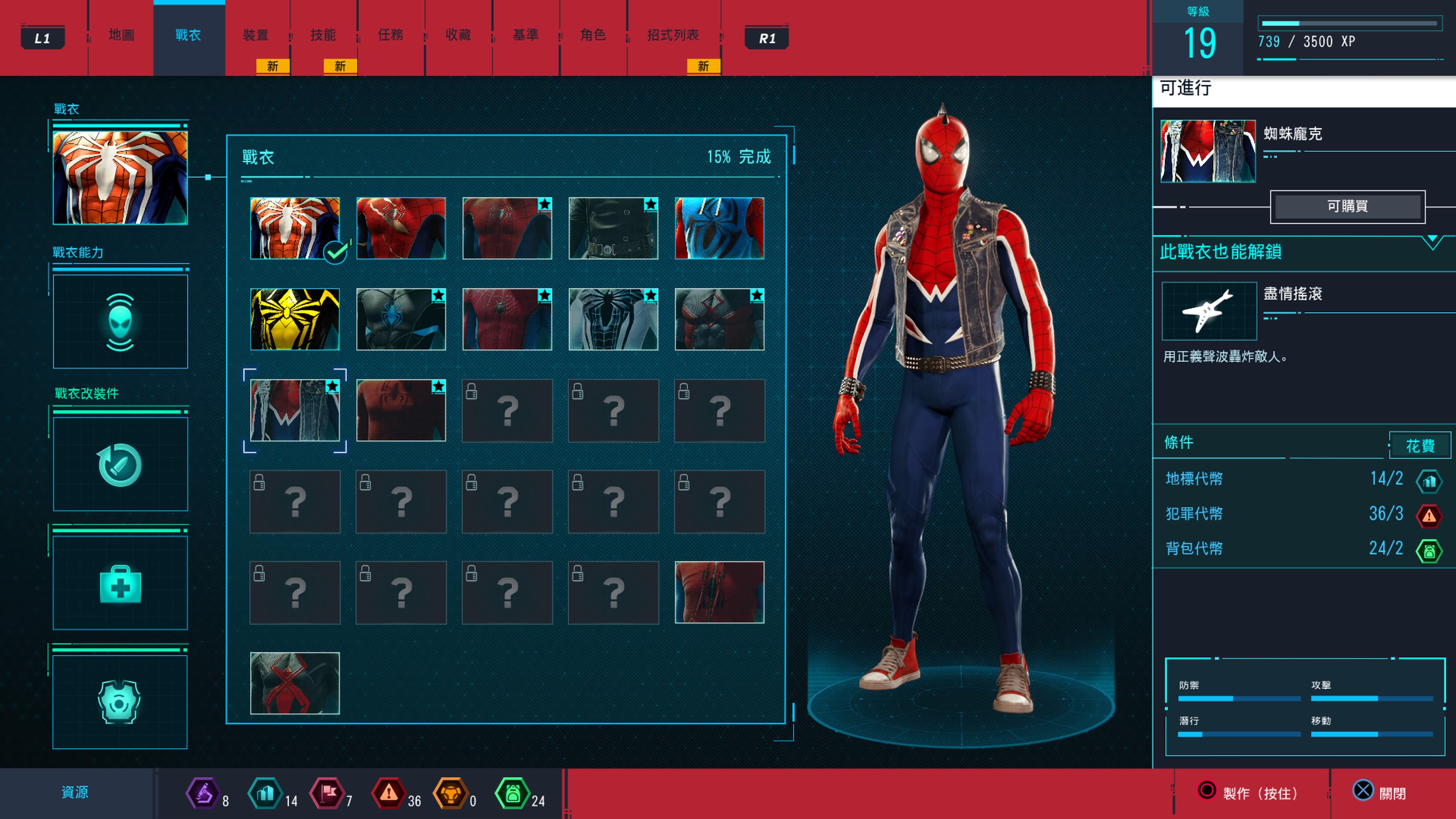The image size is (1456, 819).
Task: Open the medkit suit mod slot
Action: coord(120,583)
